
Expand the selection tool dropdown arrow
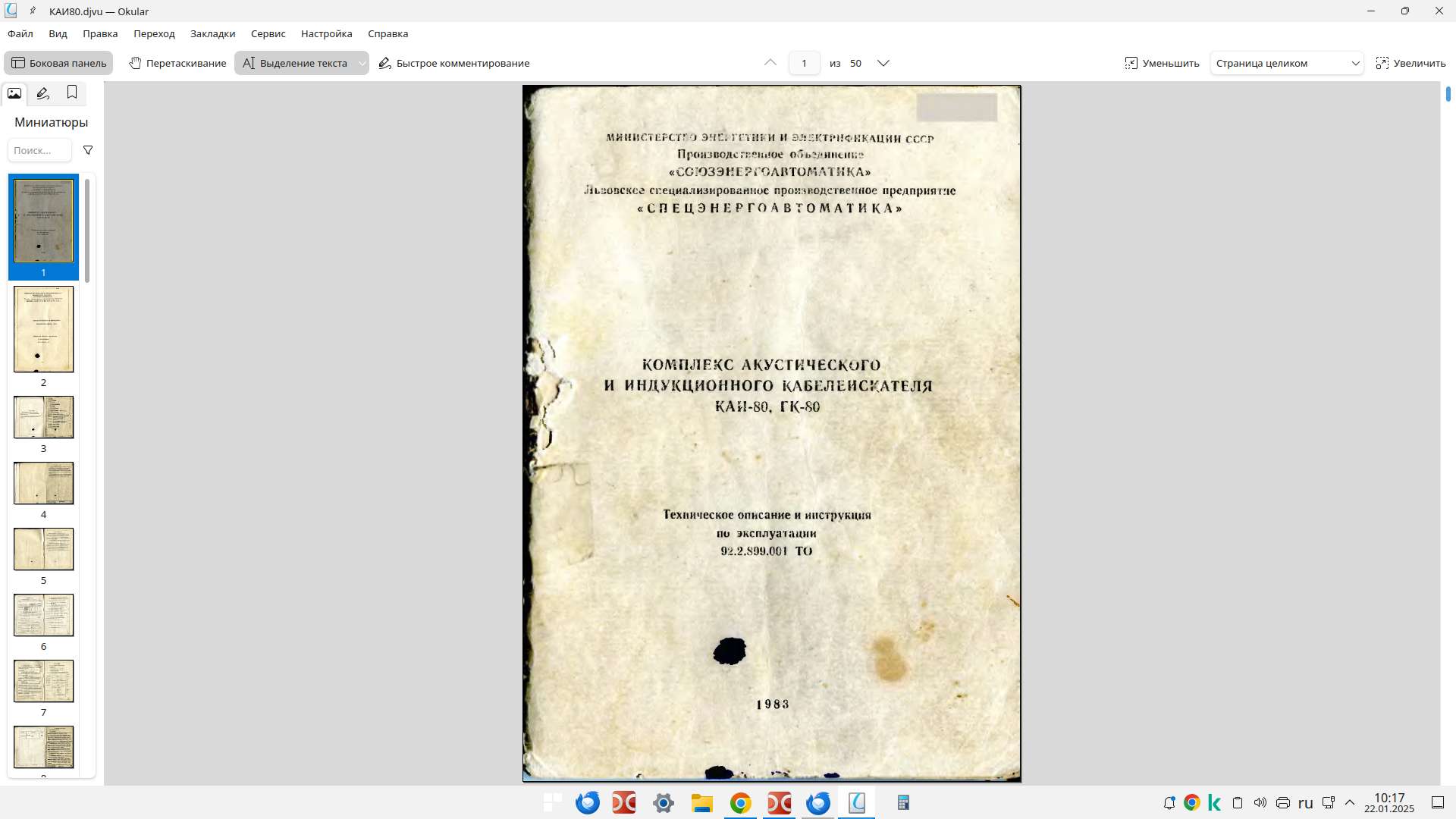[362, 63]
